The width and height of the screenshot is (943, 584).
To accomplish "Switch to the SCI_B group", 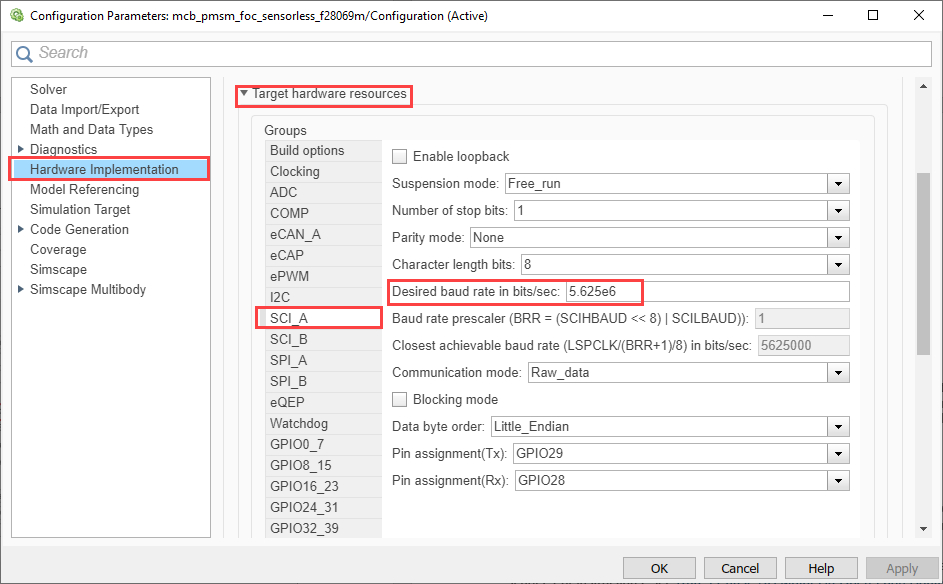I will click(x=289, y=339).
